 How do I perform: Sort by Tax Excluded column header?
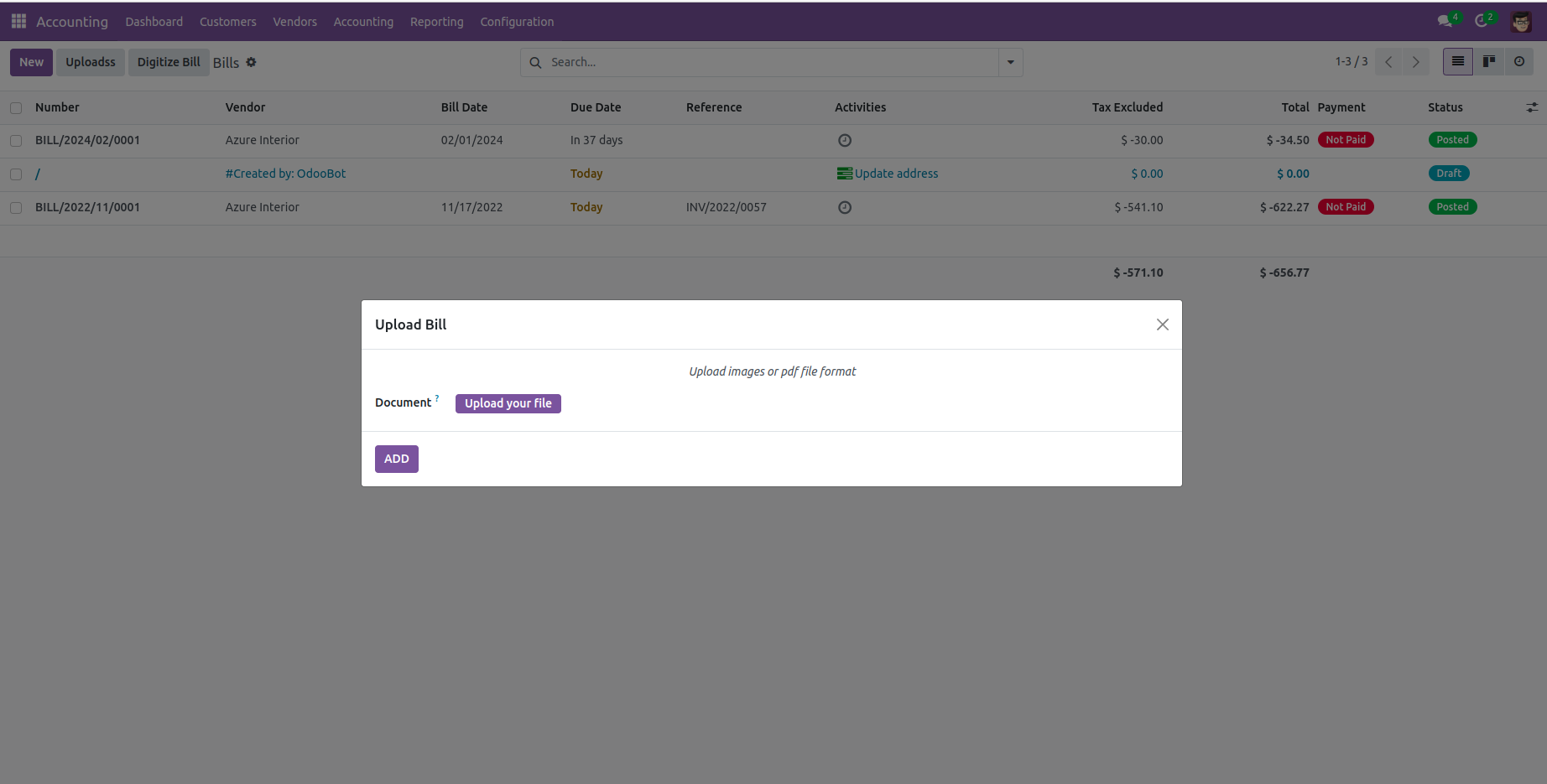(x=1128, y=107)
